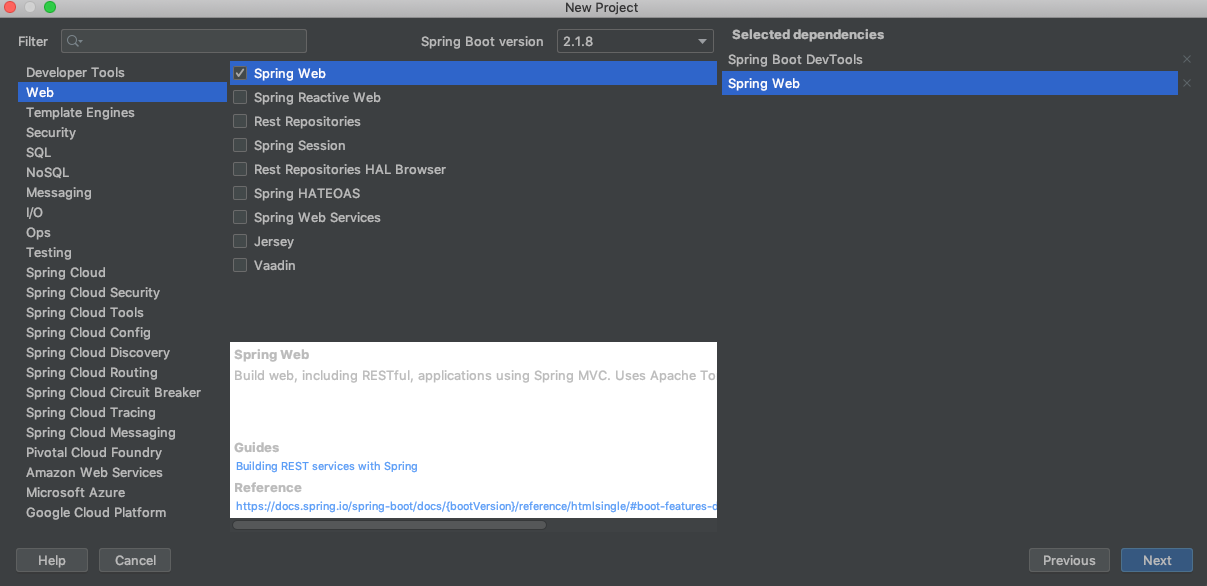Click the search icon in Filter field
This screenshot has height=586, width=1207.
pos(75,41)
